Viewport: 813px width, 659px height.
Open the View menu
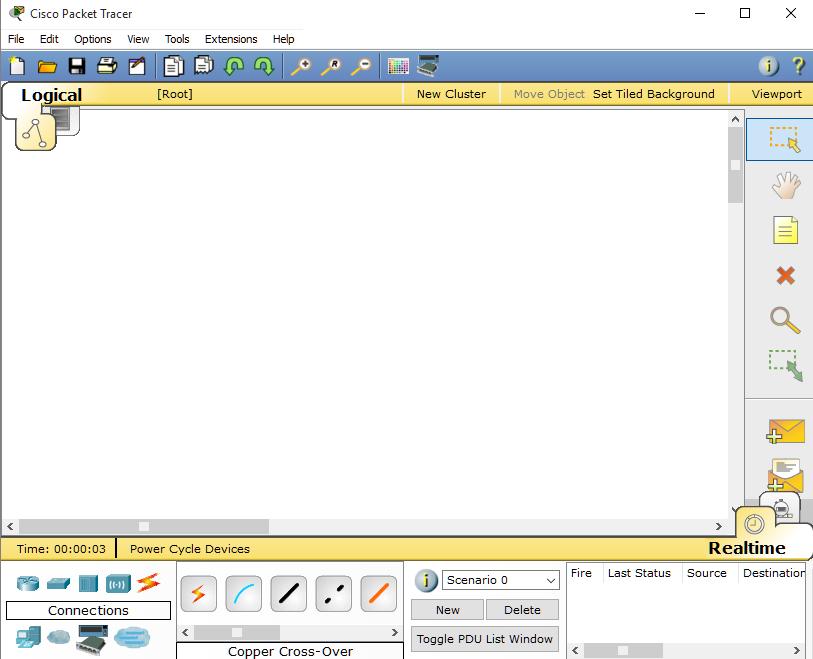[138, 39]
